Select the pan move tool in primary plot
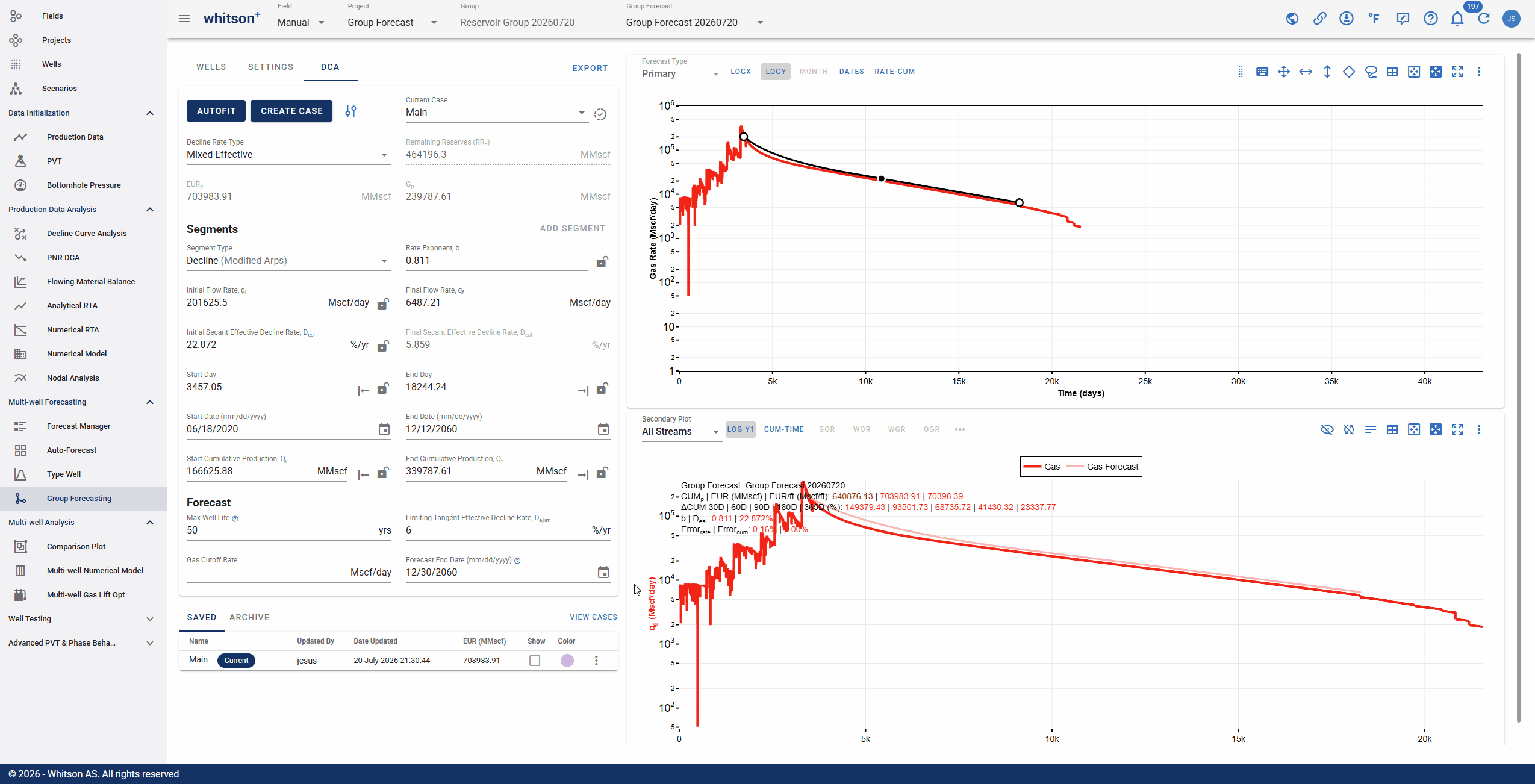The image size is (1535, 784). pyautogui.click(x=1284, y=72)
